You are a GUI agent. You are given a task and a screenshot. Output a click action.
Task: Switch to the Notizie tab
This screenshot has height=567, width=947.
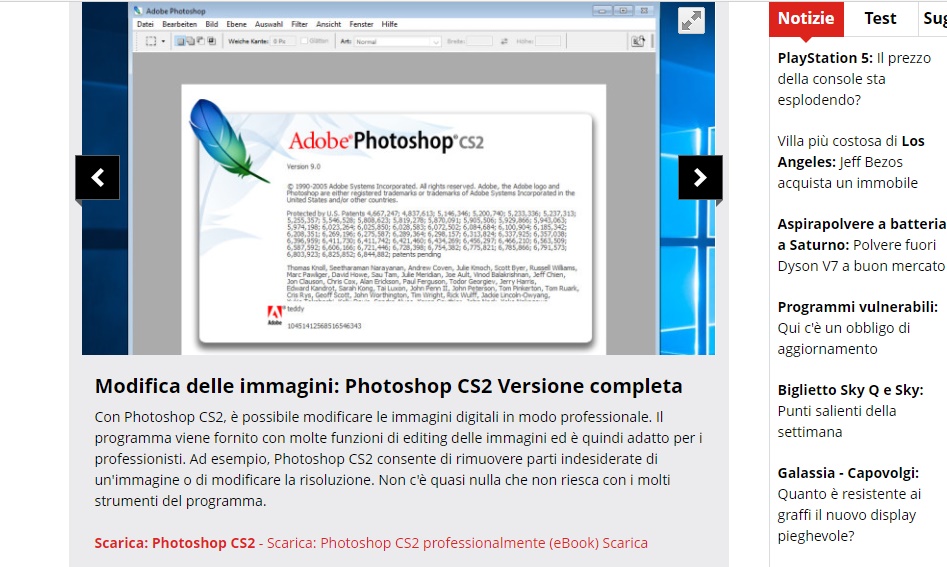806,19
